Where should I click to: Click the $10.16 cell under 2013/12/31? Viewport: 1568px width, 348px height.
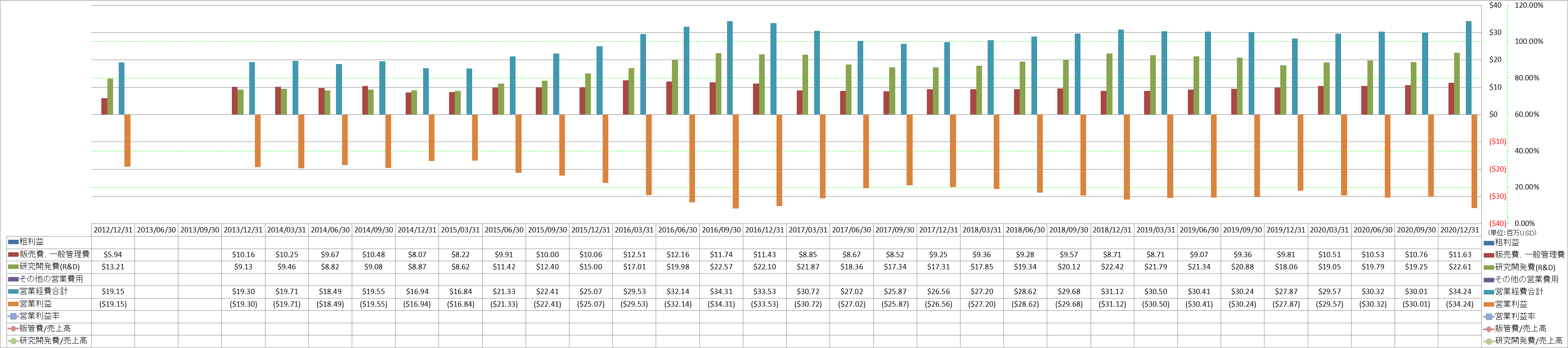(244, 255)
